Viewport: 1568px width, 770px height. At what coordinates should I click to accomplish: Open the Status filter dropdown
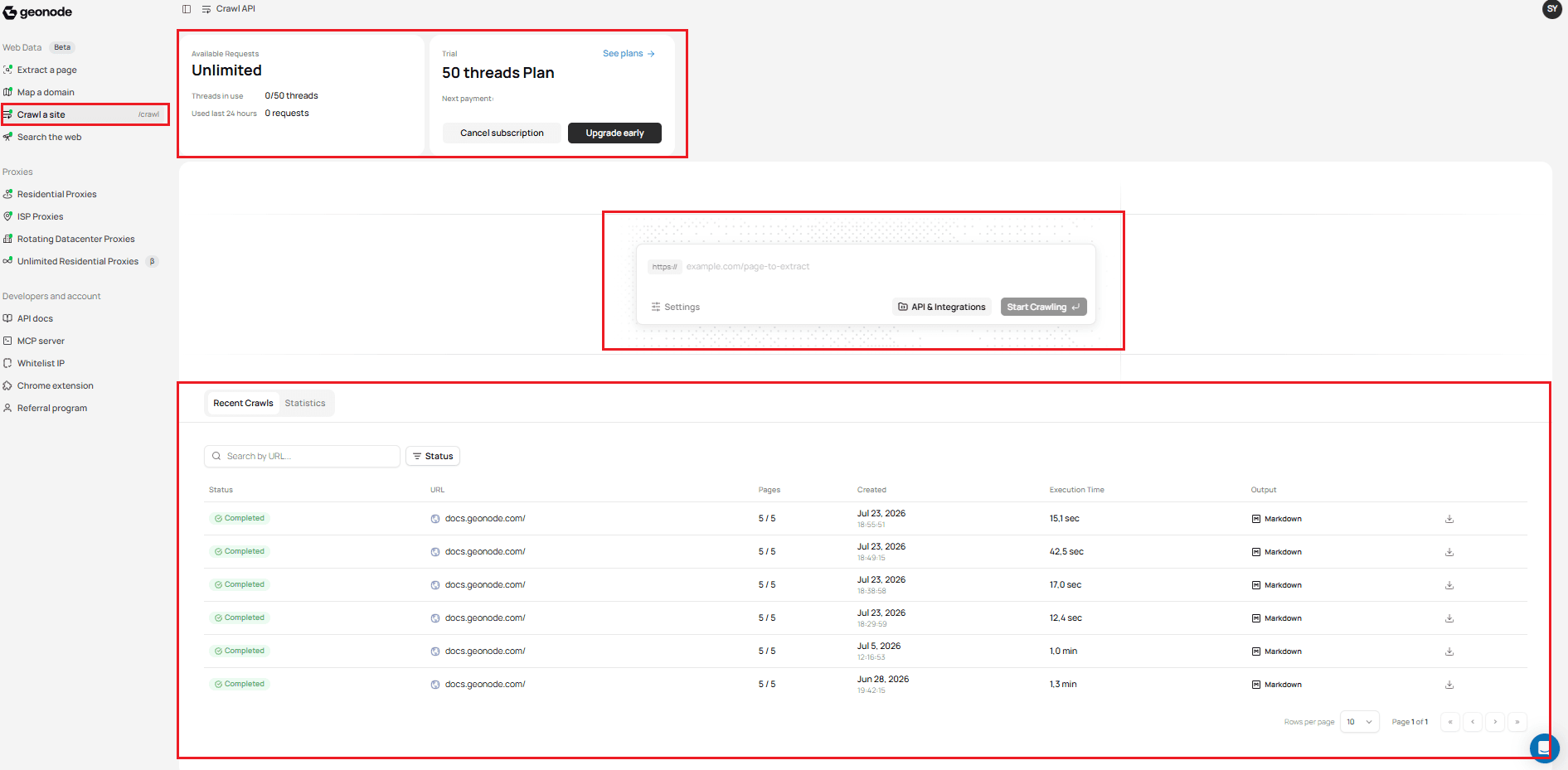[433, 456]
